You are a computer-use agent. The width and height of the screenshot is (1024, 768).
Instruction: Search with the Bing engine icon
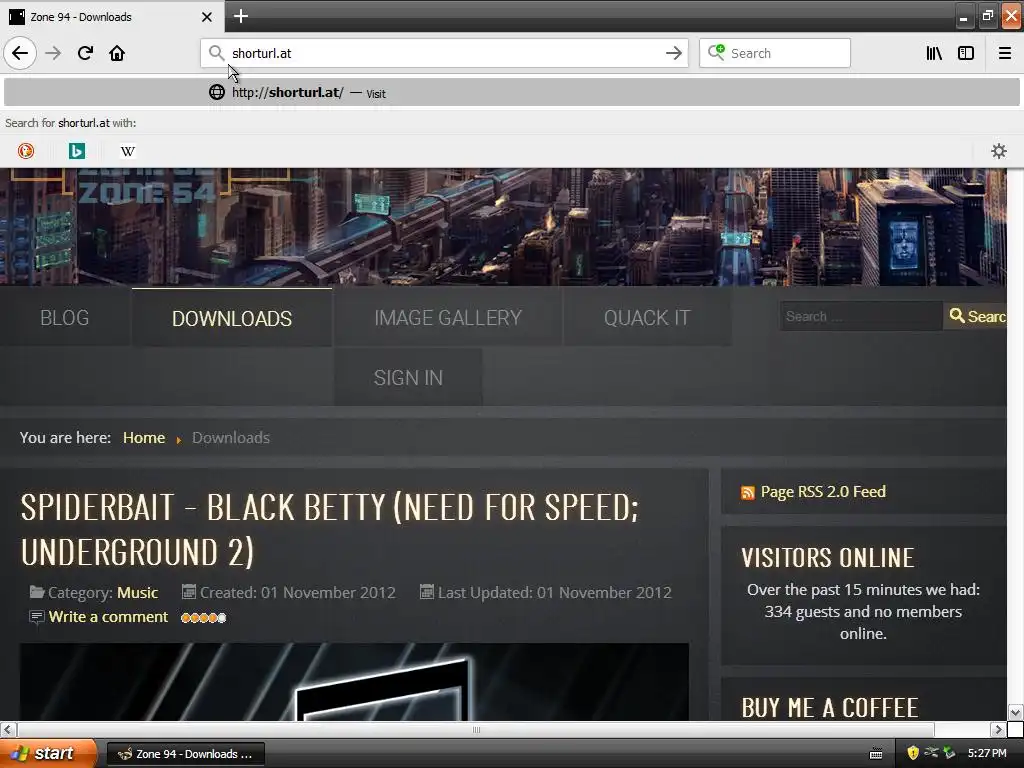pos(76,152)
